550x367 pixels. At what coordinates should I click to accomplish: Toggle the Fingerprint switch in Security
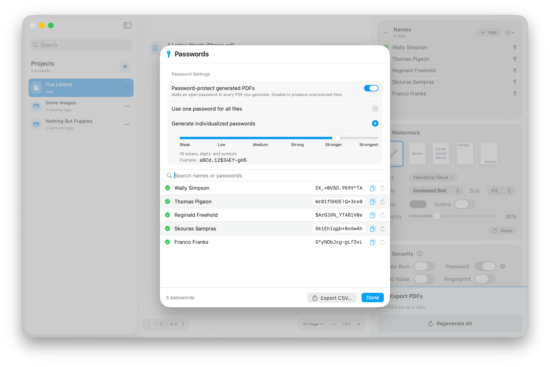485,279
